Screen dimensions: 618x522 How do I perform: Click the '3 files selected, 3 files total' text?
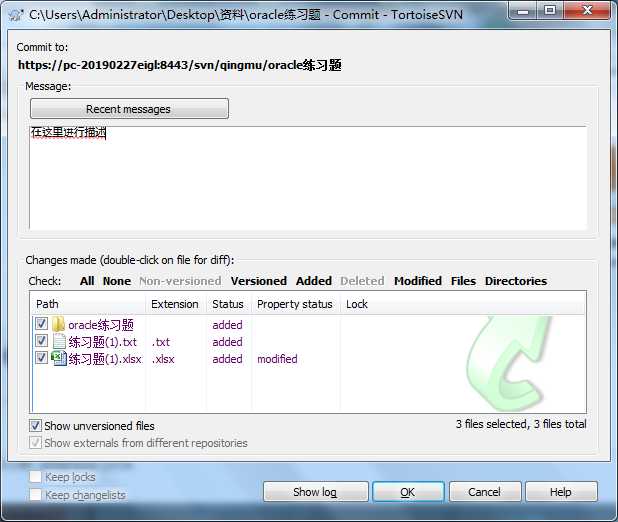521,424
